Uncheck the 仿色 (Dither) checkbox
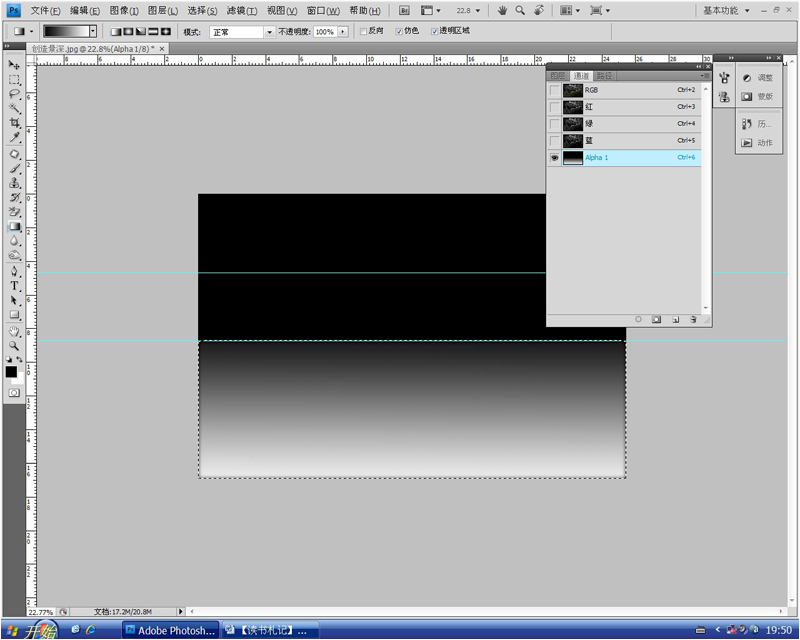This screenshot has width=800, height=640. [x=400, y=31]
